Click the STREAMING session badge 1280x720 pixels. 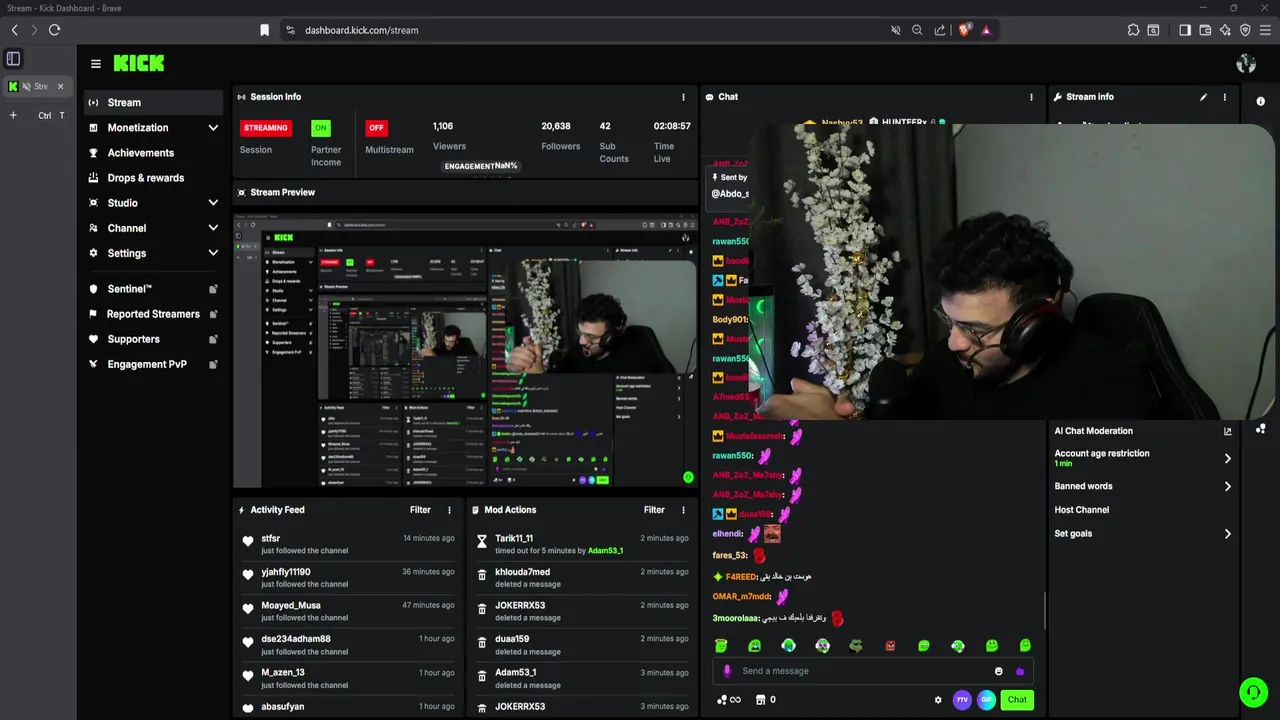point(266,128)
